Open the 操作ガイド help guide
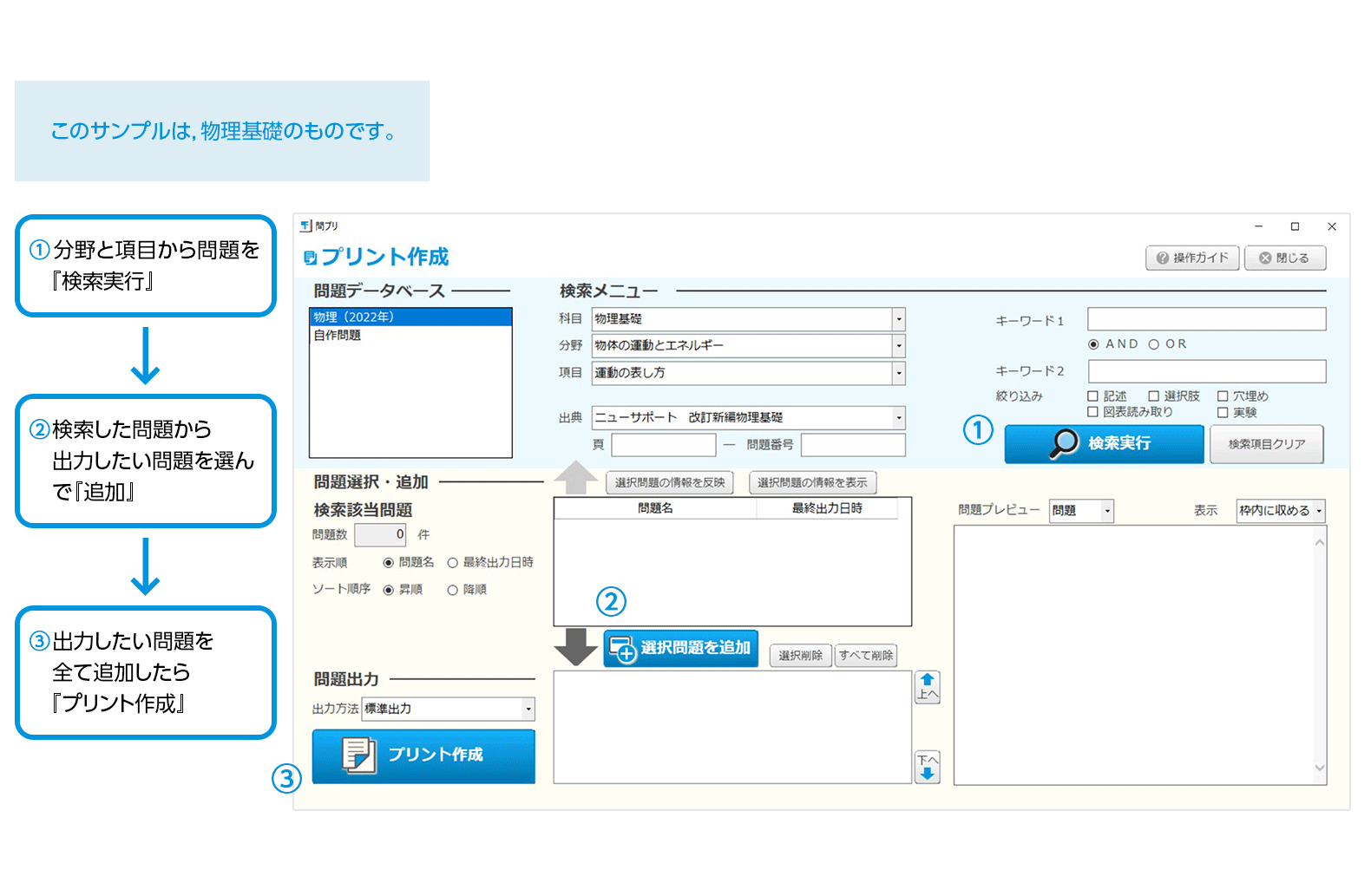The image size is (1371, 896). coord(1191,258)
